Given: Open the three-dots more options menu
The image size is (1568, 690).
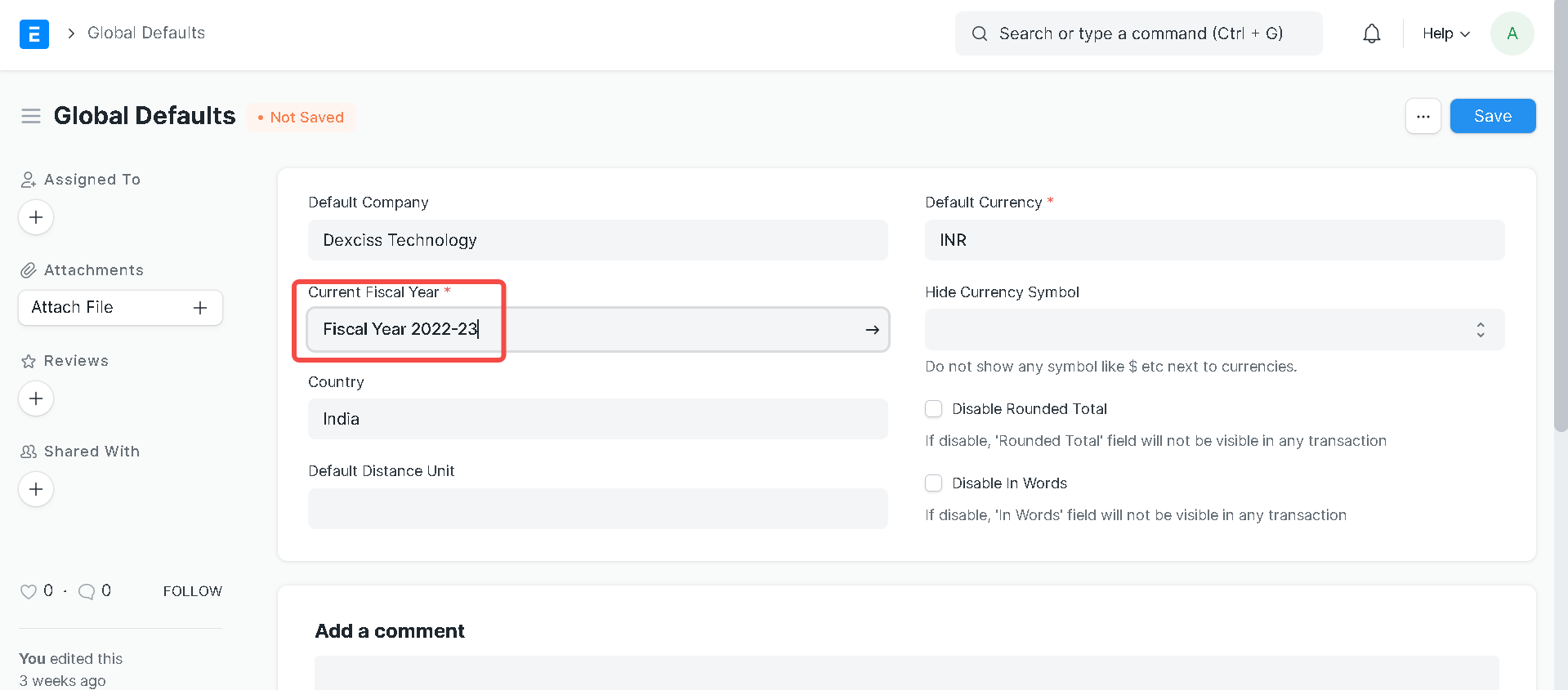Looking at the screenshot, I should click(1423, 116).
